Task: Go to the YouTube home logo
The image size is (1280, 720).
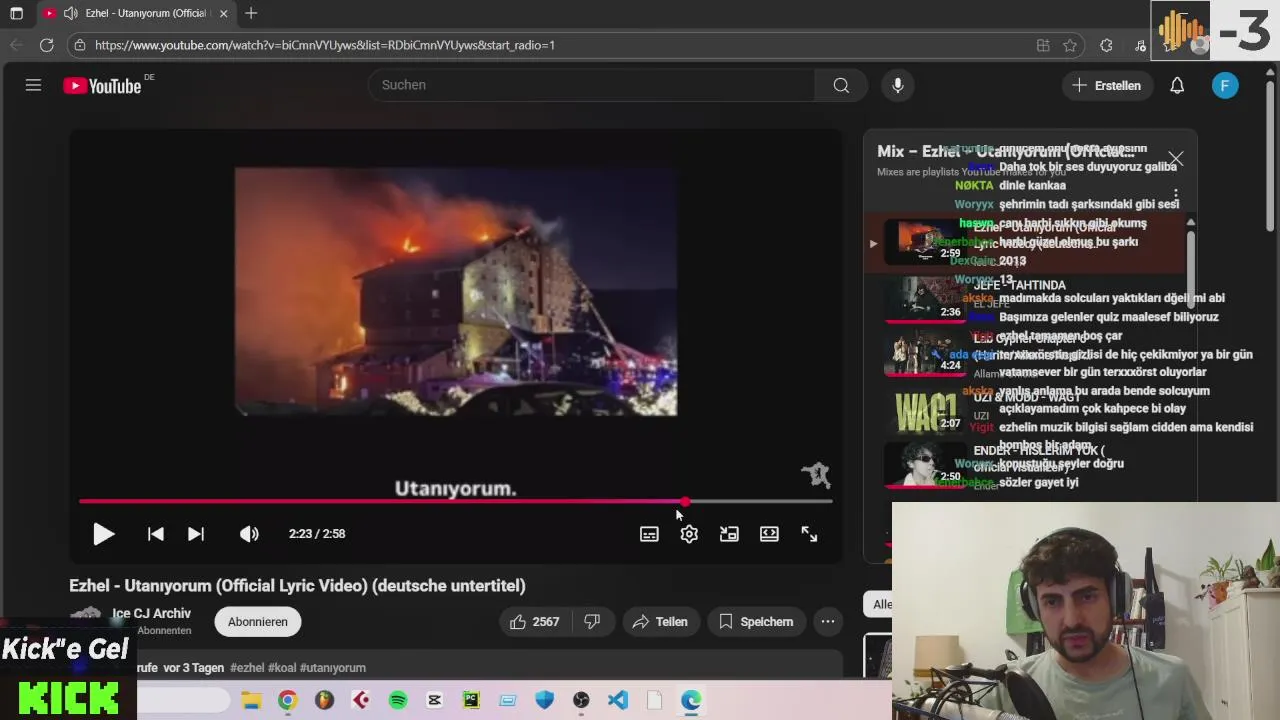Action: [103, 86]
